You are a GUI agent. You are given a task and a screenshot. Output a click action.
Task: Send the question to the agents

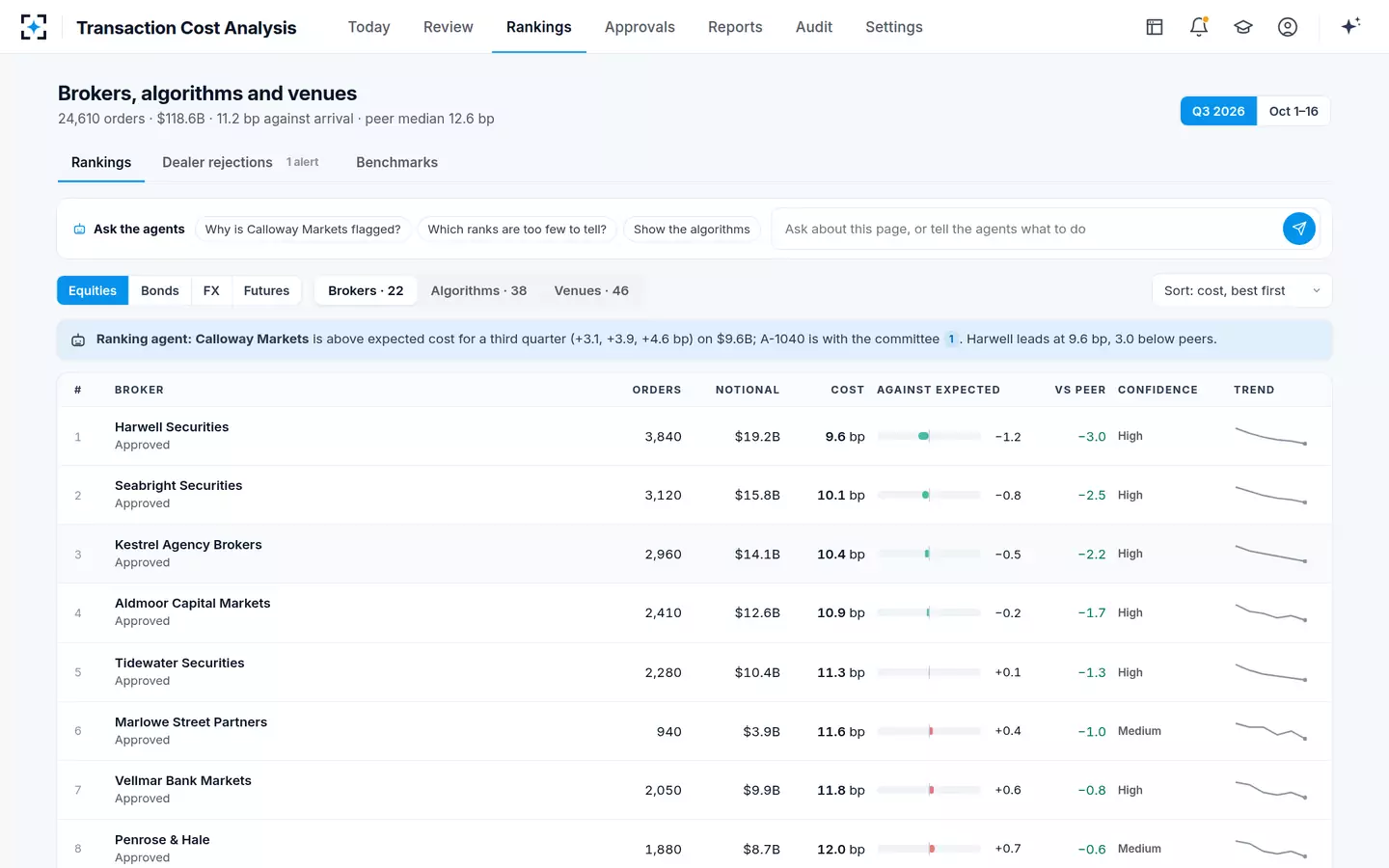tap(1299, 229)
